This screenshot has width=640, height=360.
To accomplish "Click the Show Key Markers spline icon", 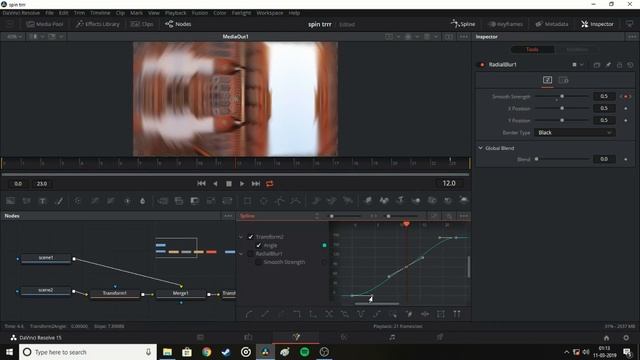I will pos(457,314).
